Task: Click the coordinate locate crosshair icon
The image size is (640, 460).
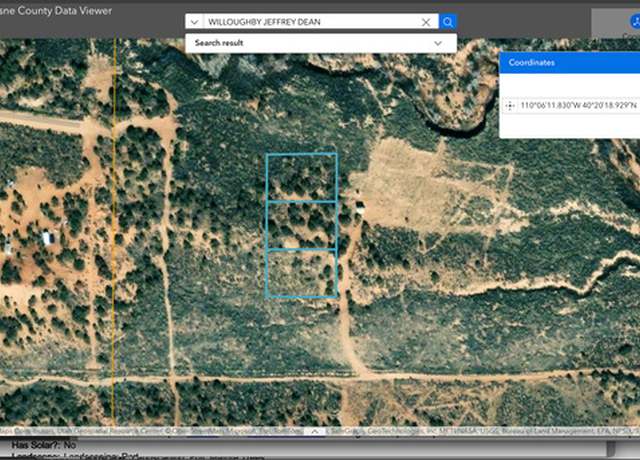Action: point(510,106)
